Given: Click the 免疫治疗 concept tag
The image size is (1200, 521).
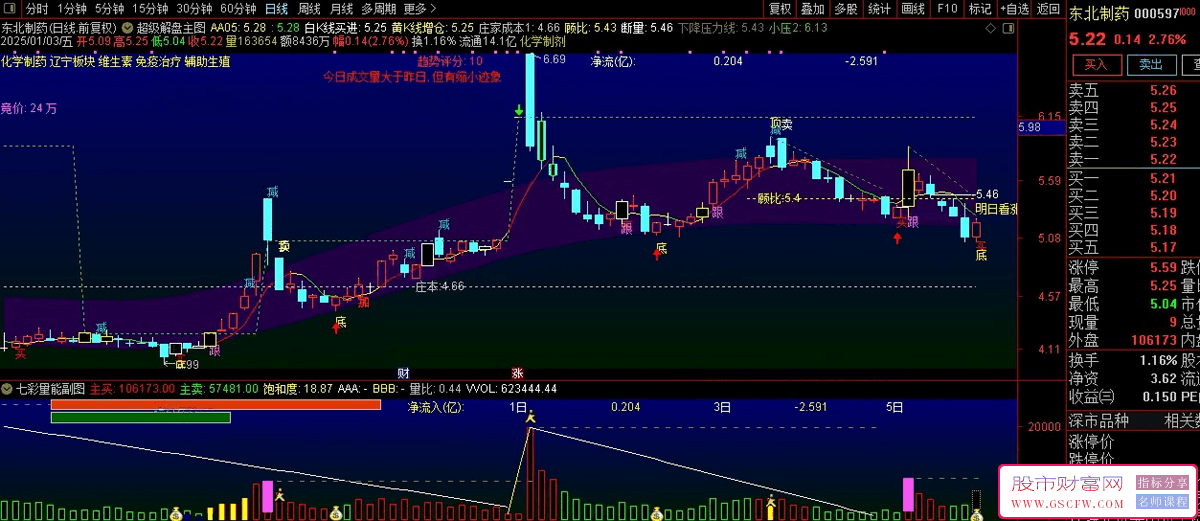Looking at the screenshot, I should 158,62.
